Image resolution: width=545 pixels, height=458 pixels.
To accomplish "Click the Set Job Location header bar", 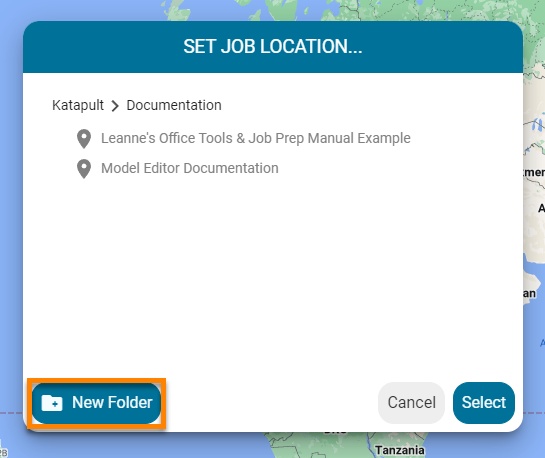I will [x=273, y=47].
